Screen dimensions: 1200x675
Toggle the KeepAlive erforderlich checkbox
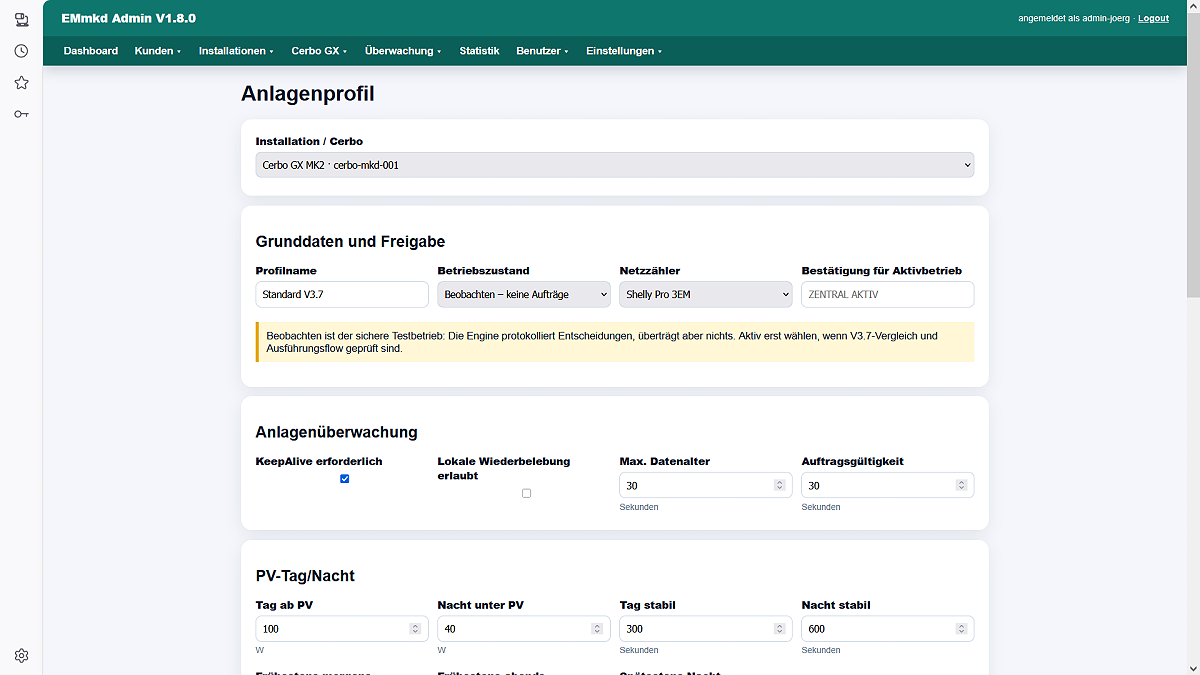344,479
